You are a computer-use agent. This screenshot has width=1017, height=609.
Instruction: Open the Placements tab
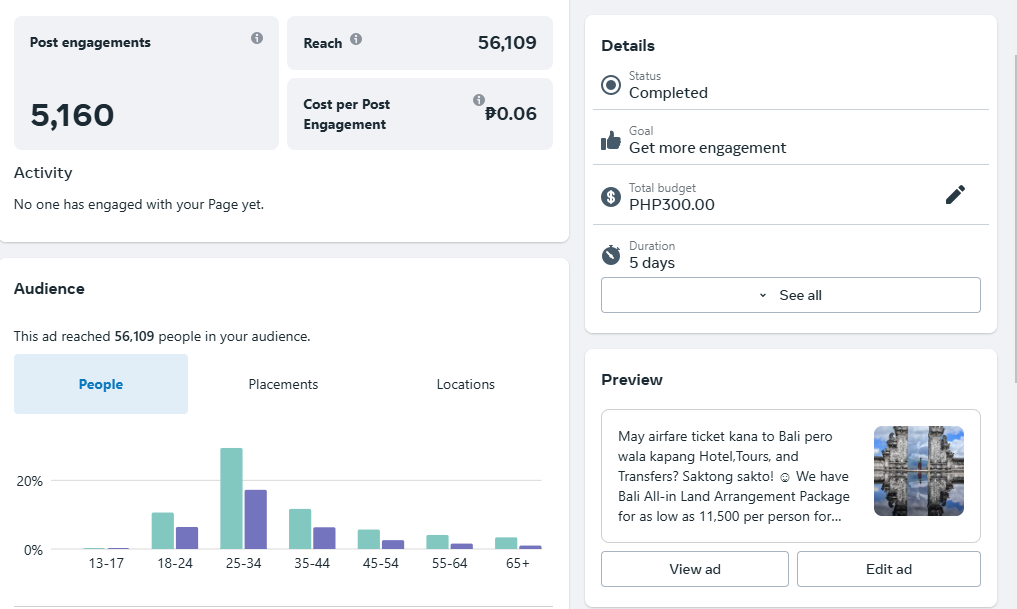pyautogui.click(x=283, y=384)
